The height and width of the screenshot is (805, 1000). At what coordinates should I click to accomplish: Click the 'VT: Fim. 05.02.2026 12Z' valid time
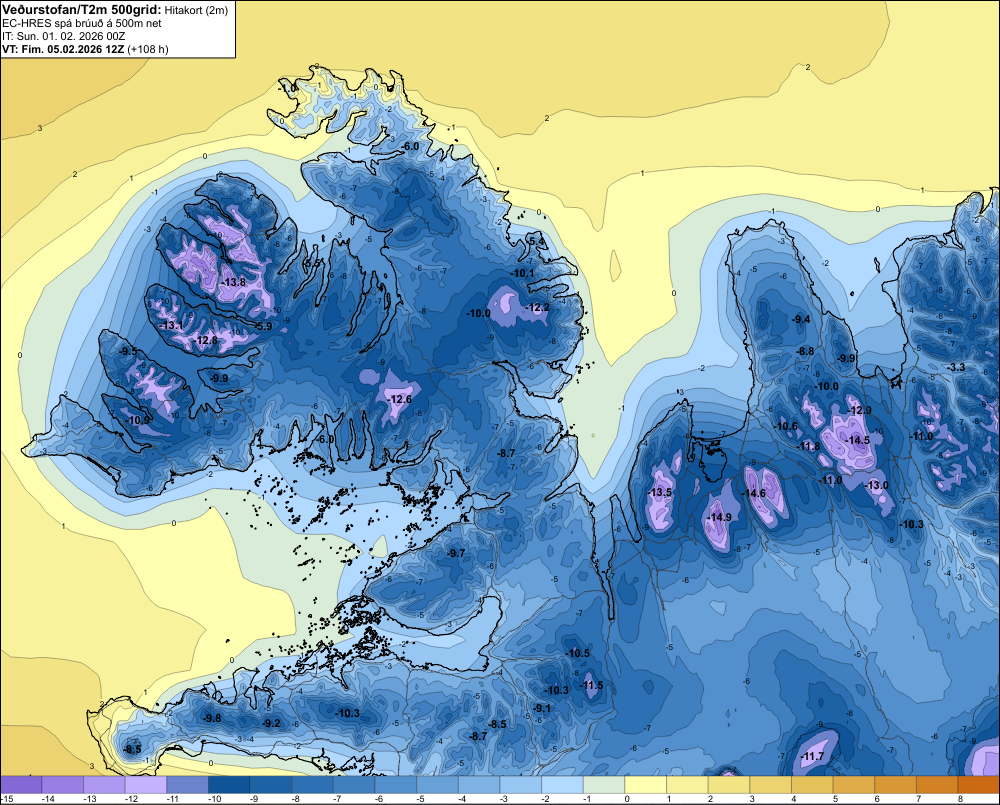click(63, 49)
